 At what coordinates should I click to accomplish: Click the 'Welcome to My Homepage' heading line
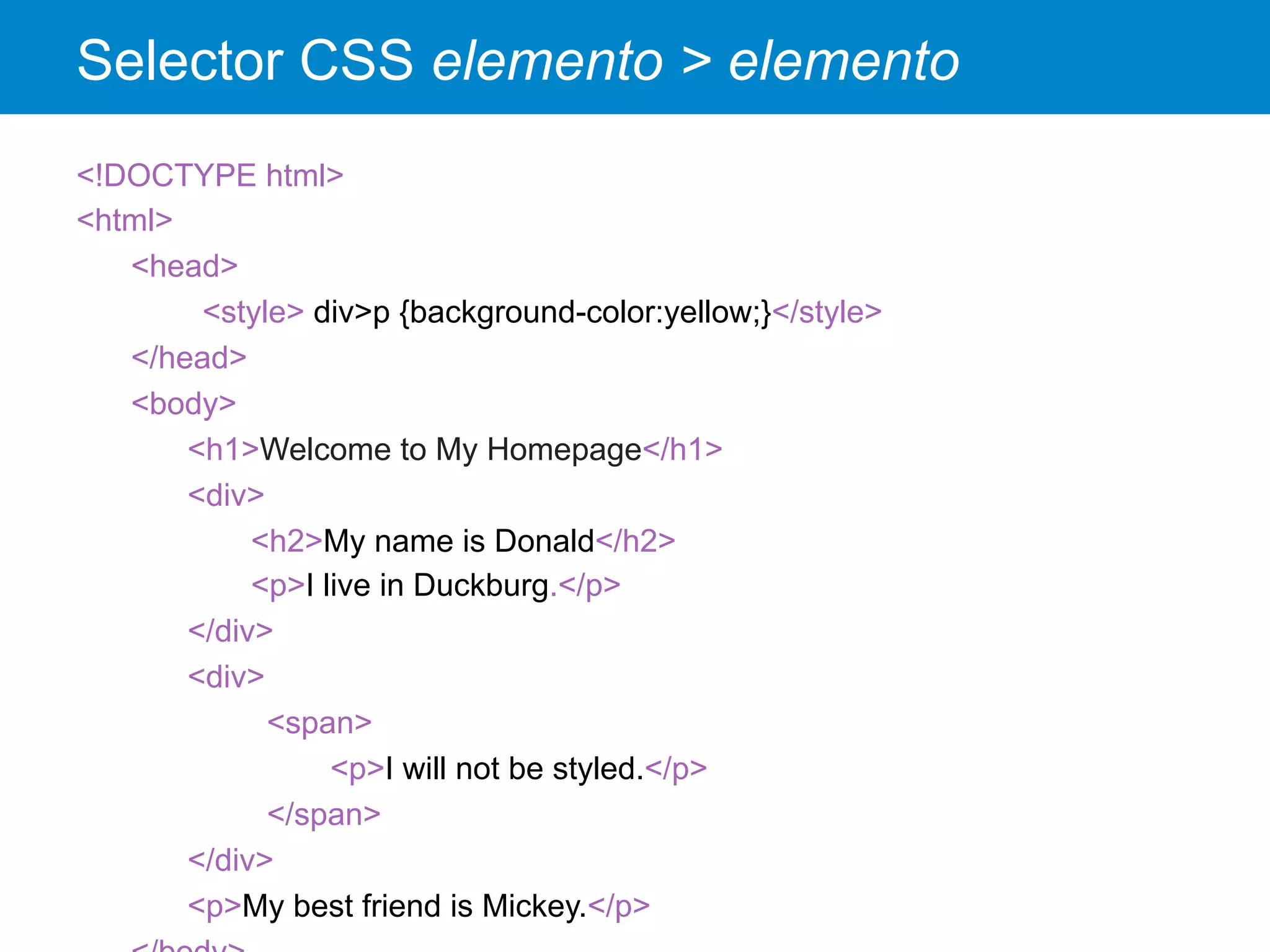coord(456,450)
